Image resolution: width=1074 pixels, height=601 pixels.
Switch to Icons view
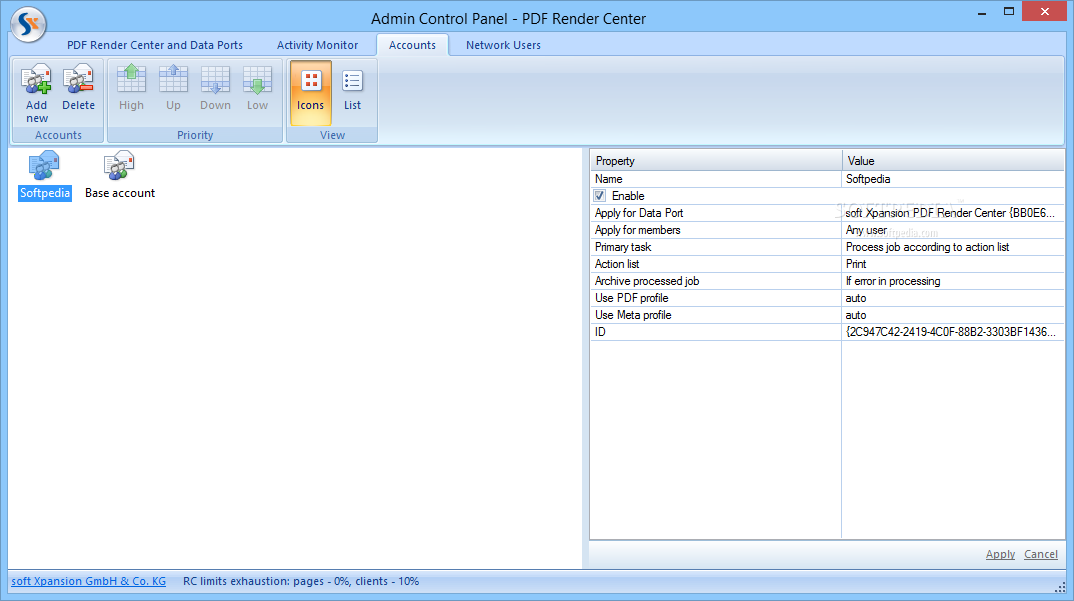pyautogui.click(x=310, y=93)
